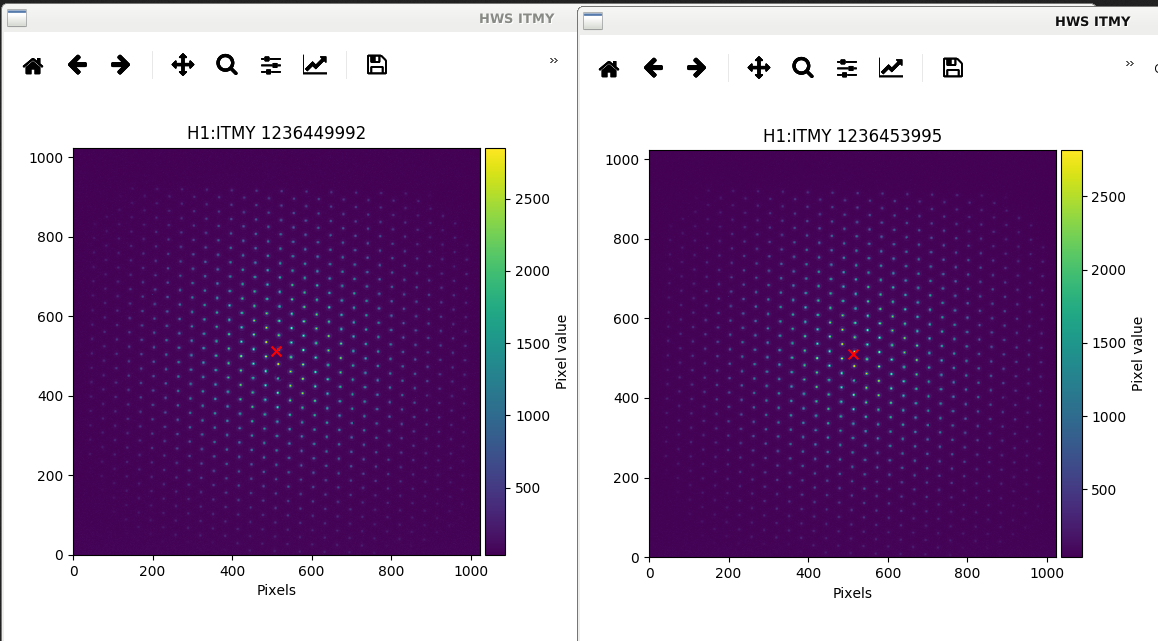Click Save figure disk icon in right window
The width and height of the screenshot is (1158, 641).
(953, 69)
